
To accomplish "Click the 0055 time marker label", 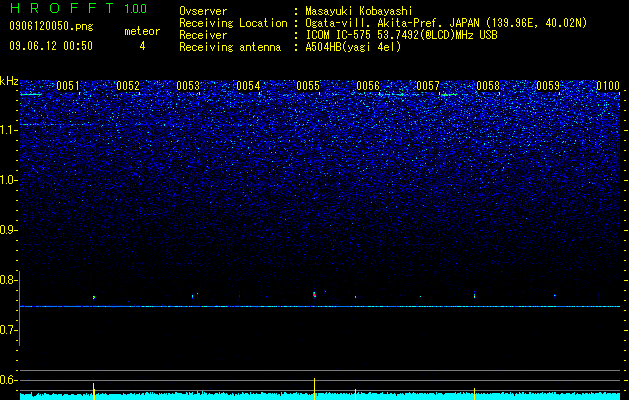I will pyautogui.click(x=308, y=86).
